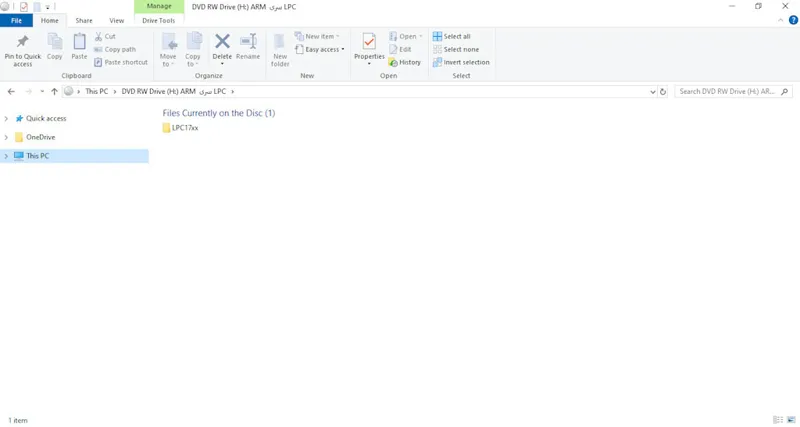This screenshot has height=427, width=800.
Task: Switch to the Share ribbon tab
Action: pos(84,20)
